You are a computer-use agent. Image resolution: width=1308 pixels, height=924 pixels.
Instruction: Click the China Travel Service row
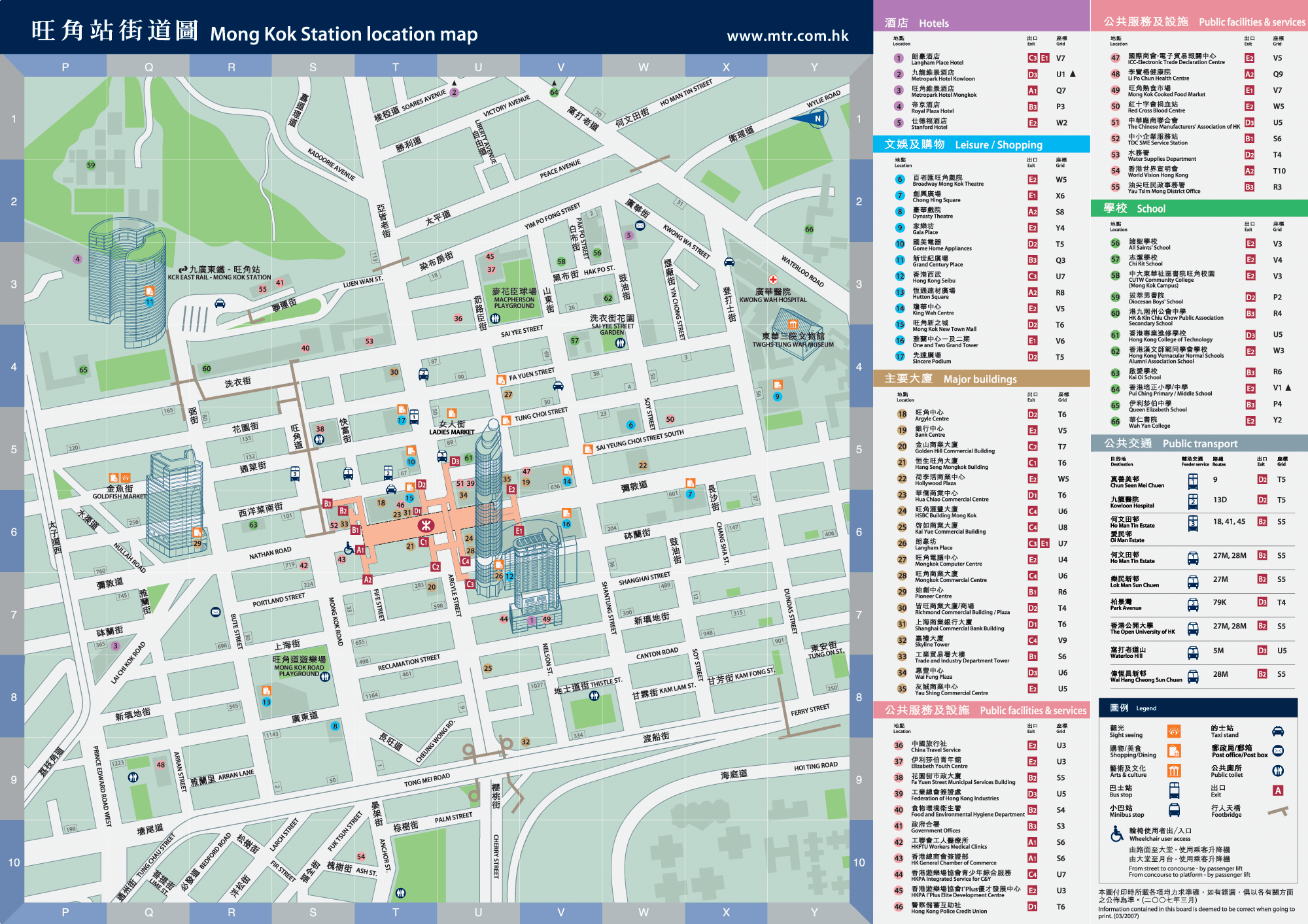click(x=982, y=746)
